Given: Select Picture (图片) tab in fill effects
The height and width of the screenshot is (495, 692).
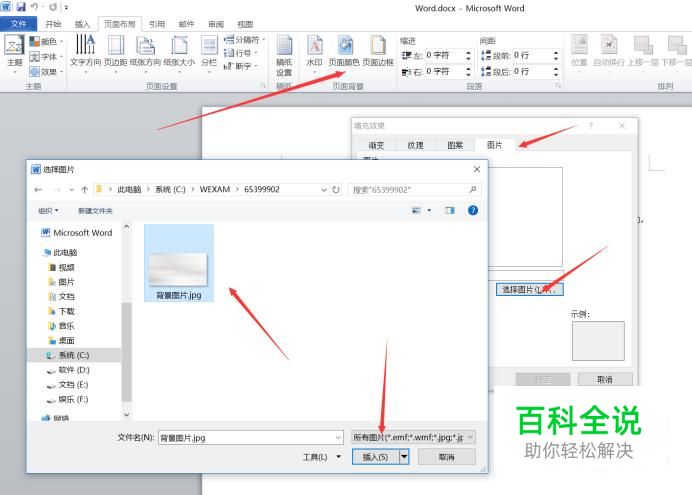Looking at the screenshot, I should 494,145.
